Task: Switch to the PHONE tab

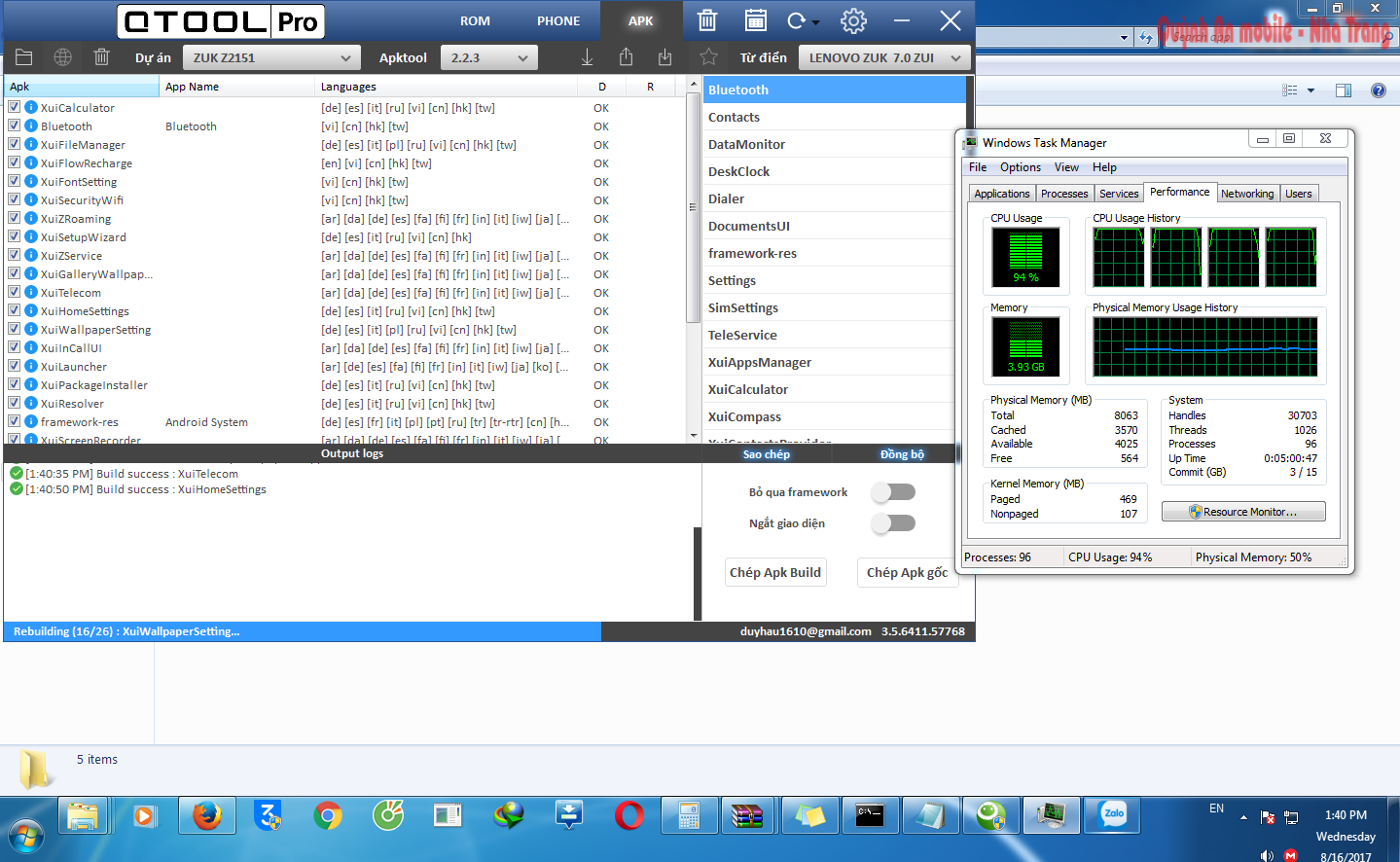Action: (558, 20)
